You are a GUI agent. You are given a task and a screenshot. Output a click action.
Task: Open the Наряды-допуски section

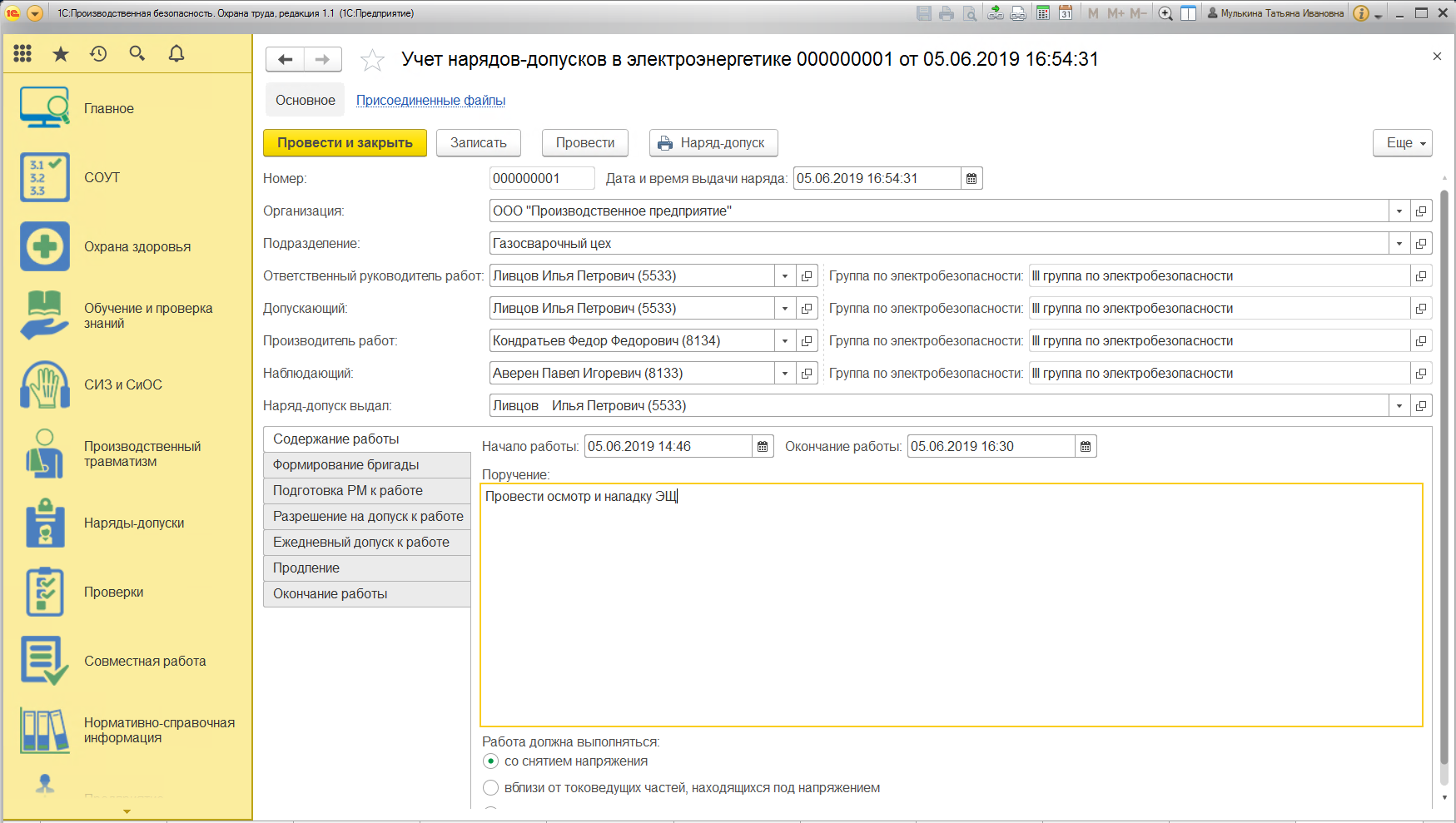click(x=133, y=523)
